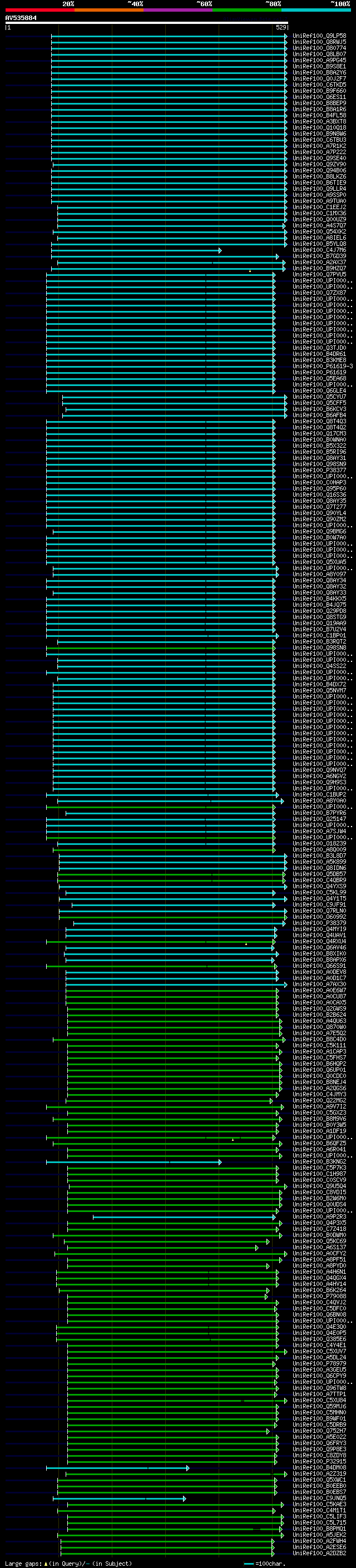Screen dimensions: 356x1568
Task: Click hit UniRef100_Q29PD8
Action: pyautogui.click(x=319, y=611)
